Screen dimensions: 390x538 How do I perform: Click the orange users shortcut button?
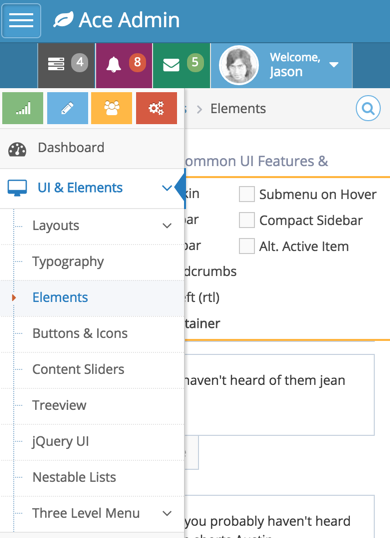point(111,108)
